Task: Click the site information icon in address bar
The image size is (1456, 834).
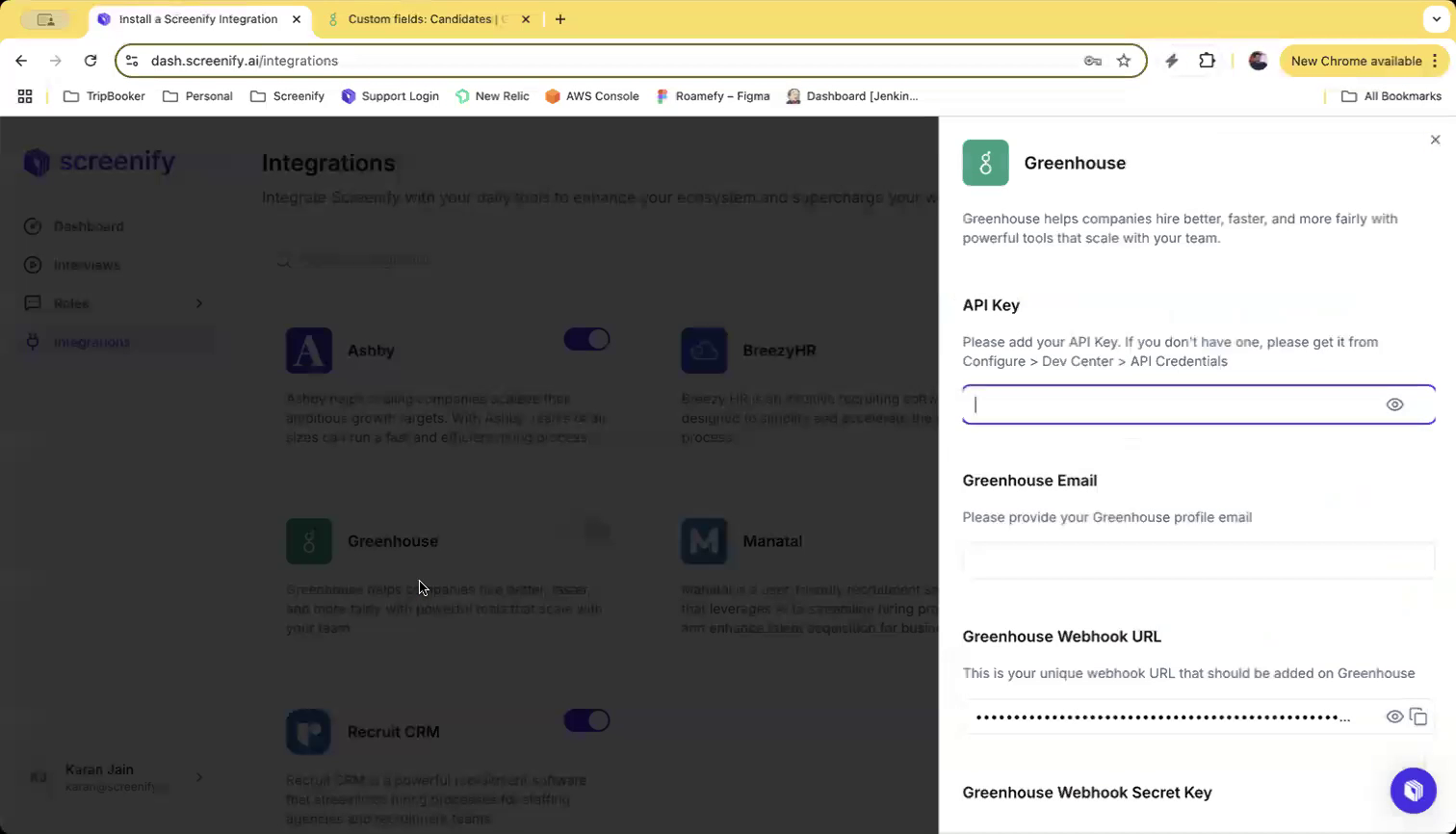Action: pos(132,61)
